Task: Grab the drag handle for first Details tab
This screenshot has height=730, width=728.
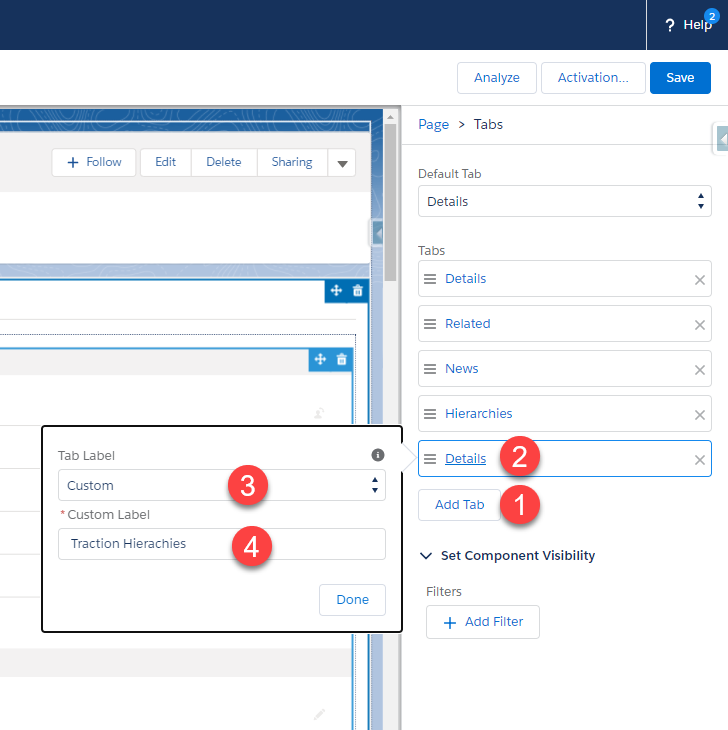Action: (430, 279)
